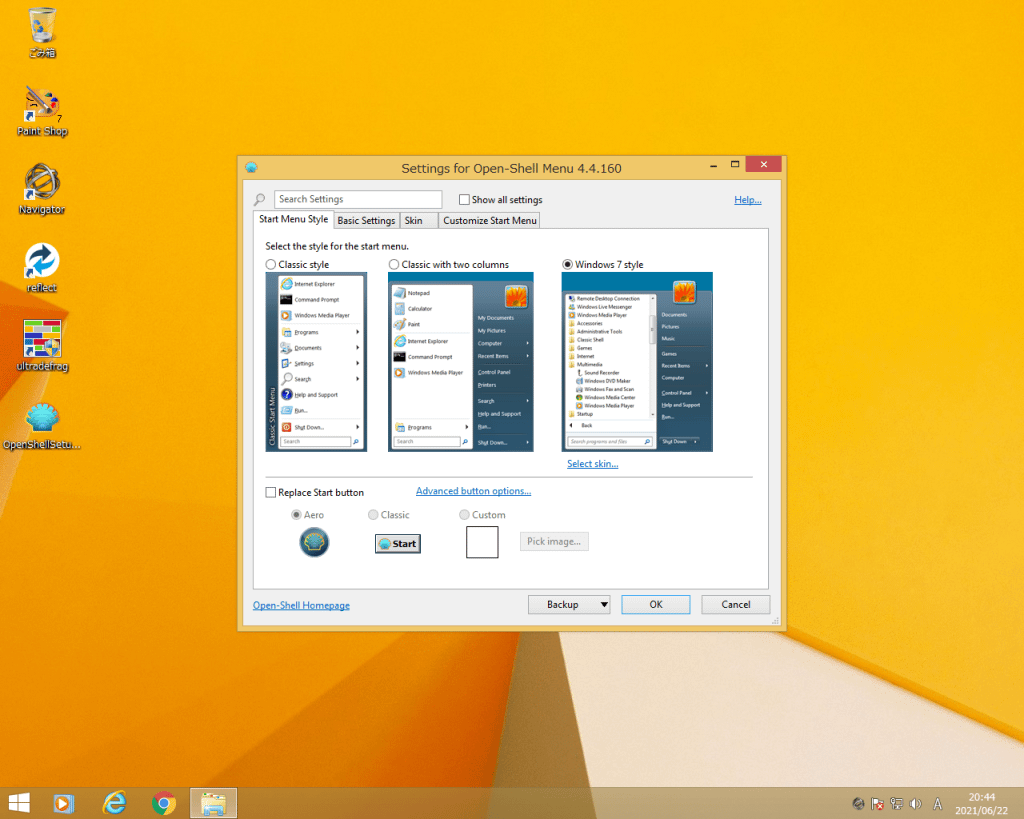Open the ultradefrag desktop shortcut
This screenshot has height=819, width=1024.
pyautogui.click(x=42, y=346)
